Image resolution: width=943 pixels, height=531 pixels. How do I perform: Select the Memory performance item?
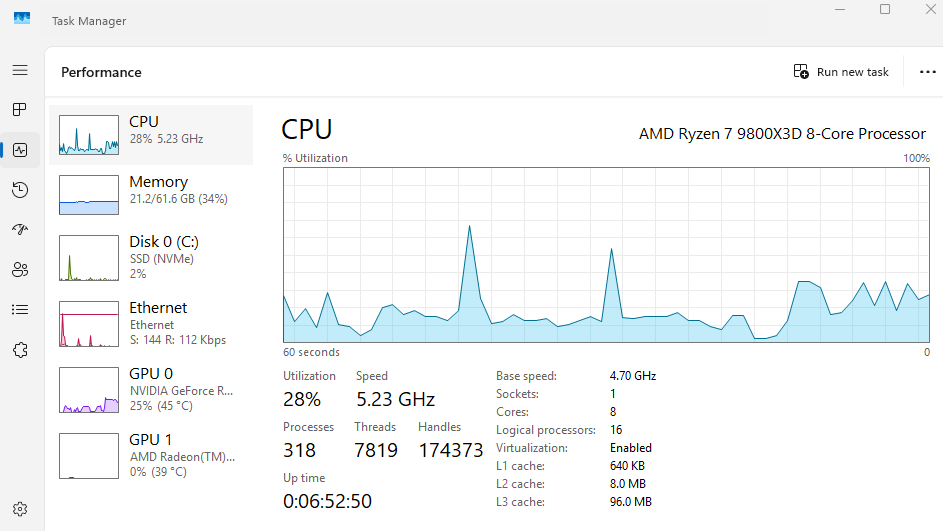pos(151,194)
